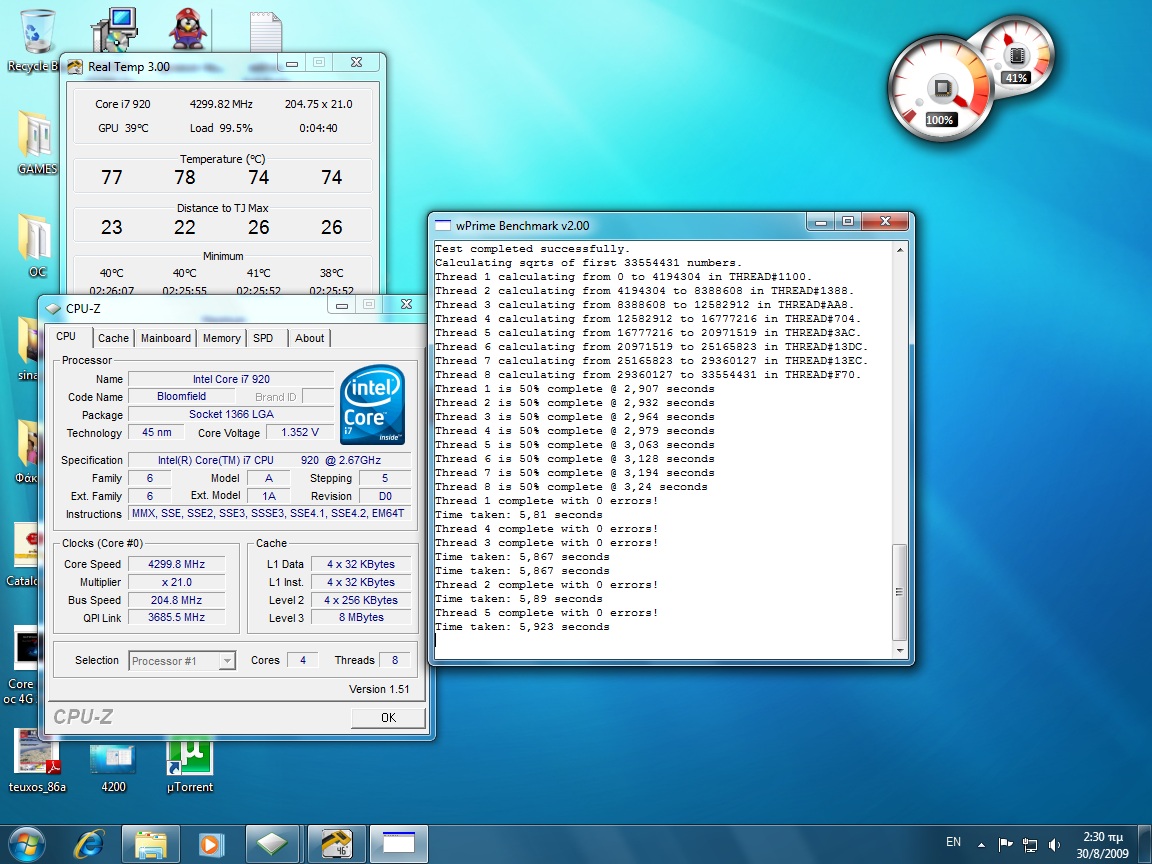Open the network tray icon
The height and width of the screenshot is (864, 1152).
tap(1030, 844)
